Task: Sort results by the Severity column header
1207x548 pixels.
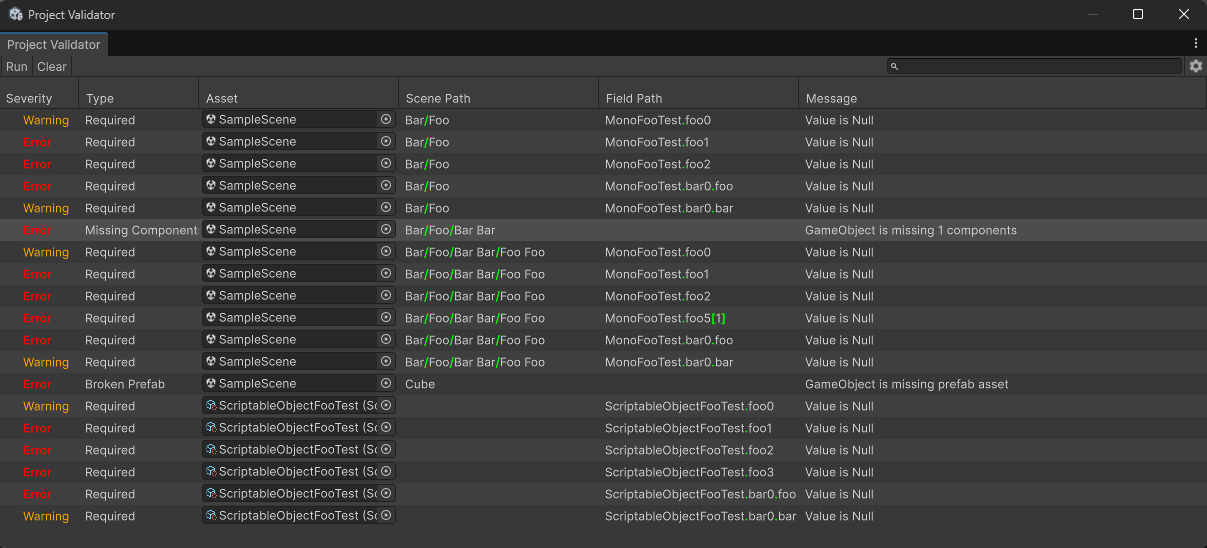Action: click(x=39, y=98)
